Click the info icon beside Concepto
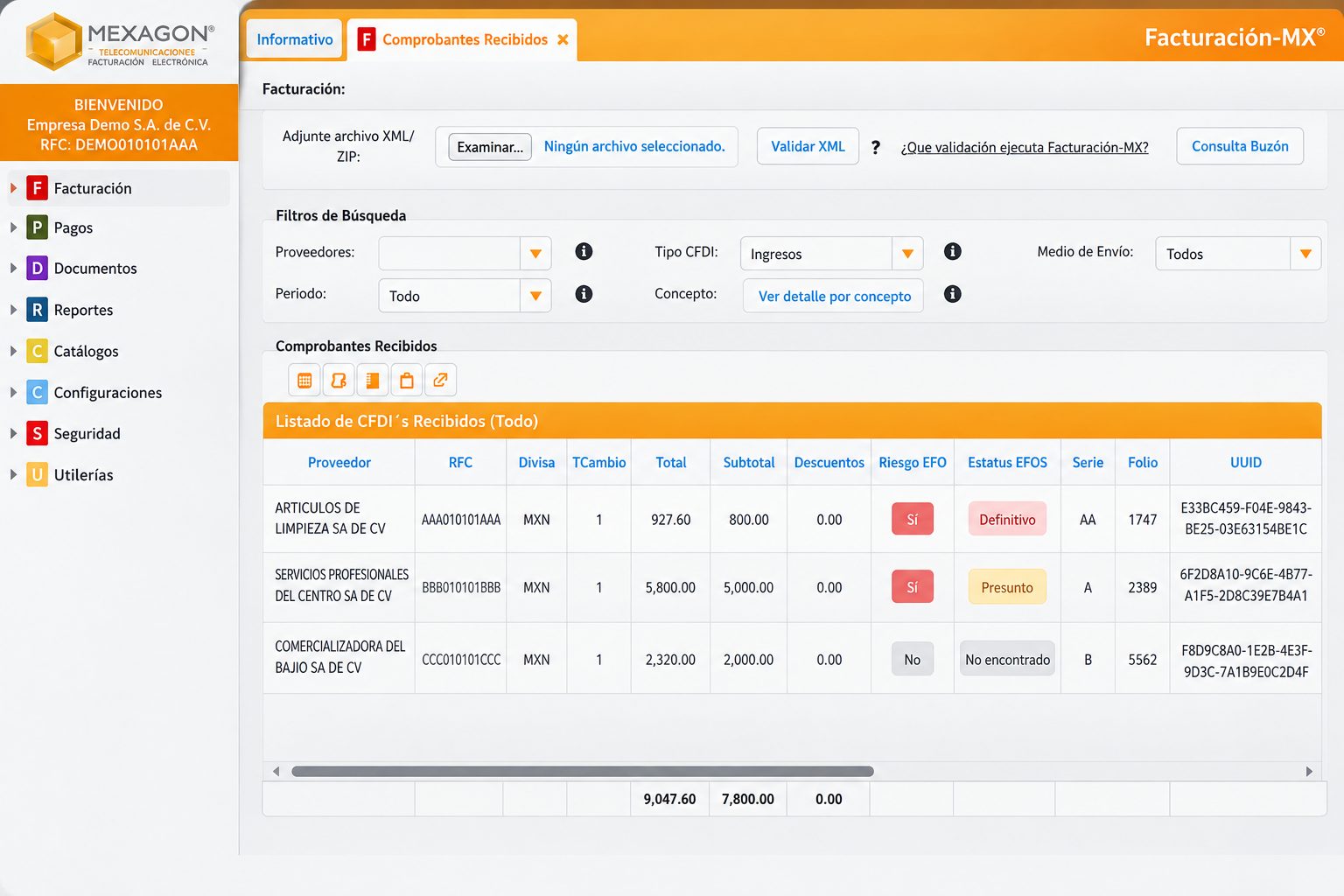 coord(953,294)
